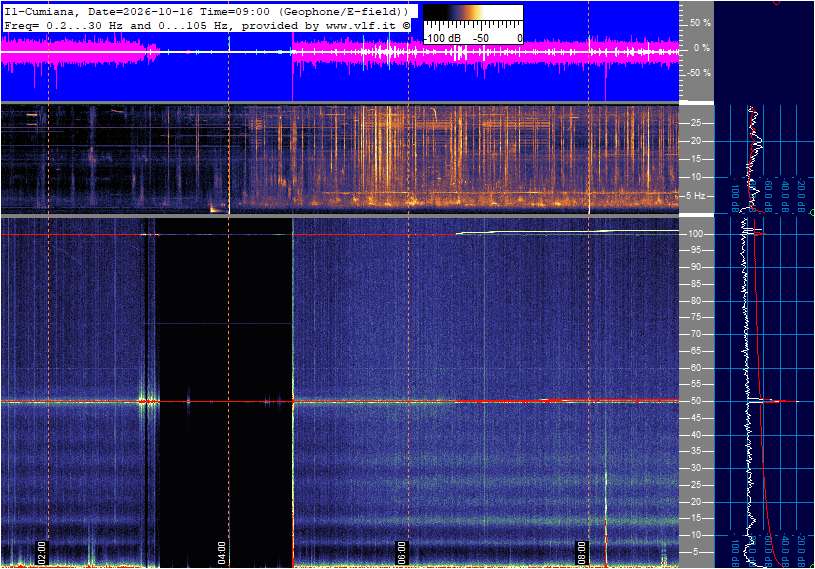Click '55' on the E-field frequency axis
Image resolution: width=815 pixels, height=569 pixels.
pos(695,384)
